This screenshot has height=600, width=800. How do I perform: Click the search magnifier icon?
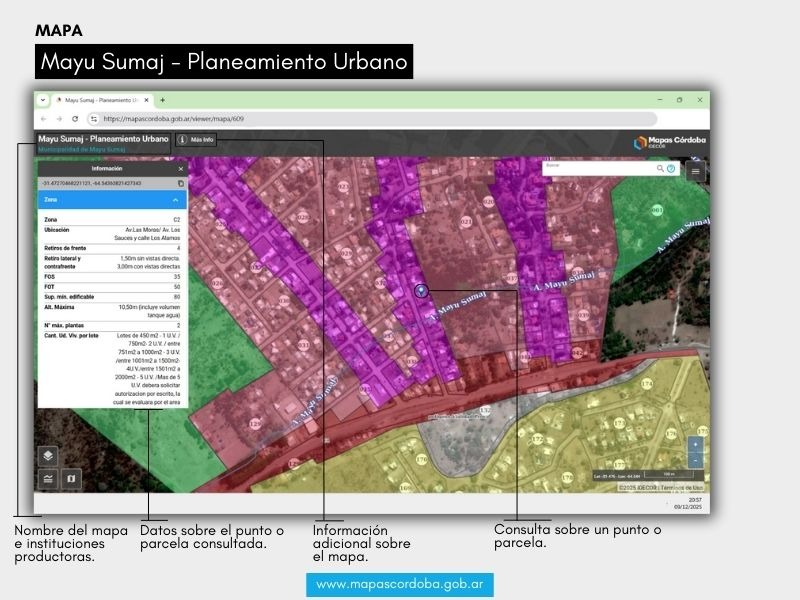point(660,169)
